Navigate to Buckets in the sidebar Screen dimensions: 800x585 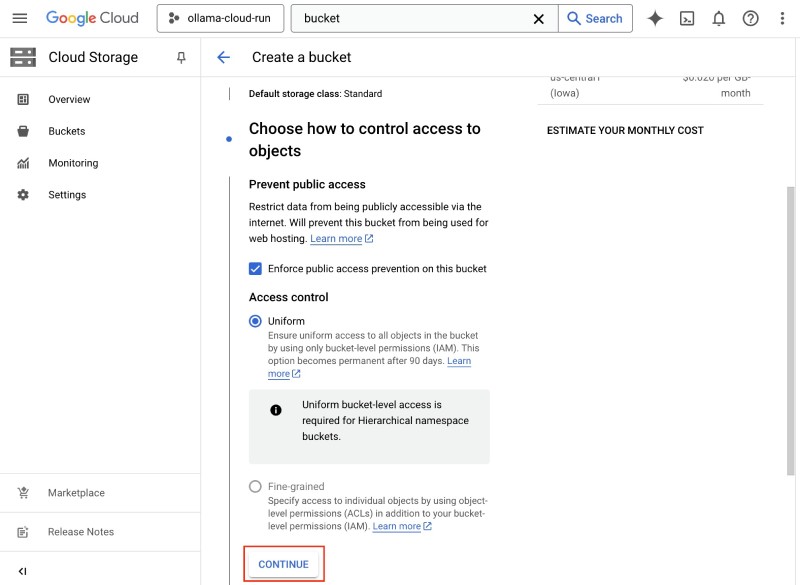pyautogui.click(x=66, y=131)
